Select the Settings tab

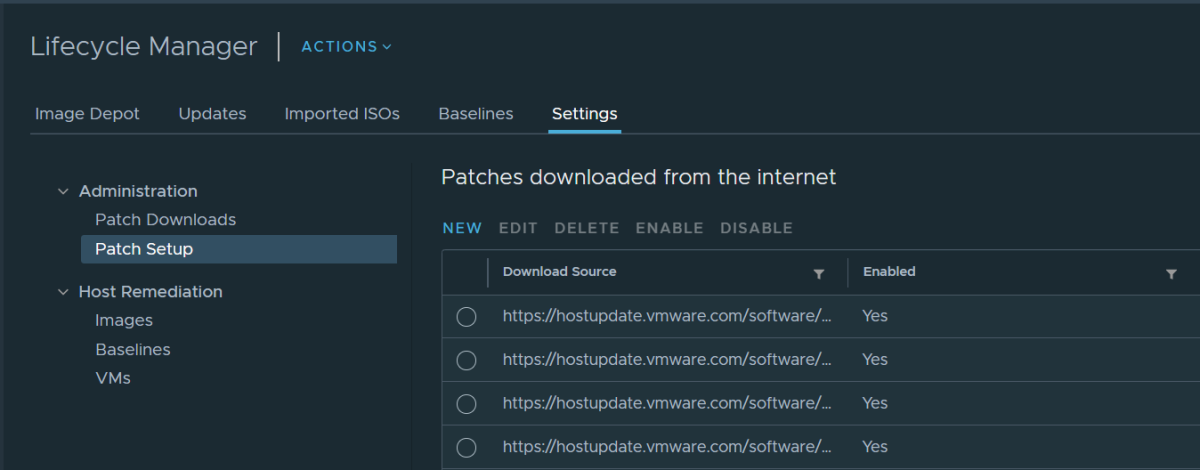coord(585,114)
